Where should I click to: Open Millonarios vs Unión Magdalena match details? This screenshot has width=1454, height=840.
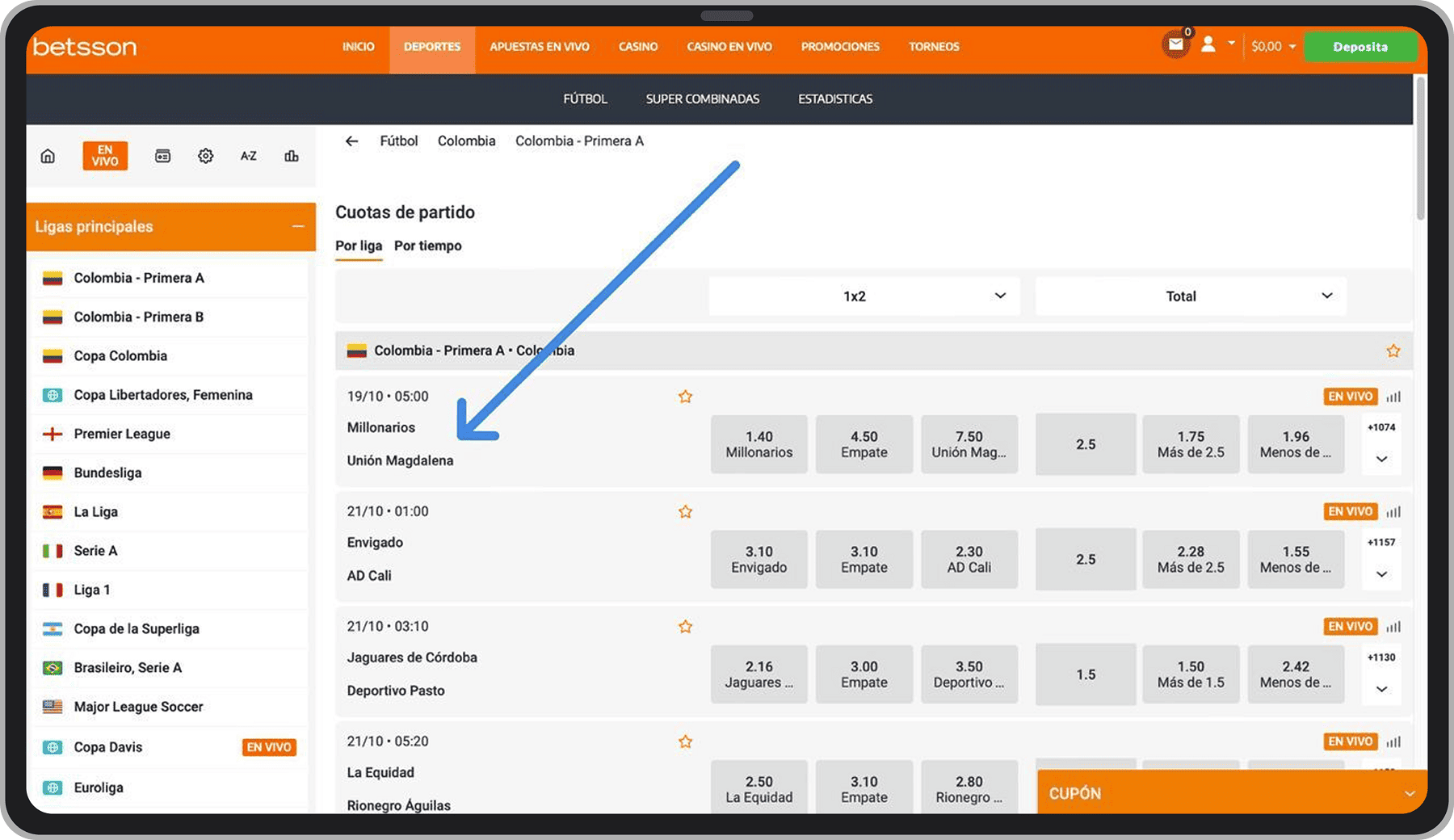tap(400, 444)
